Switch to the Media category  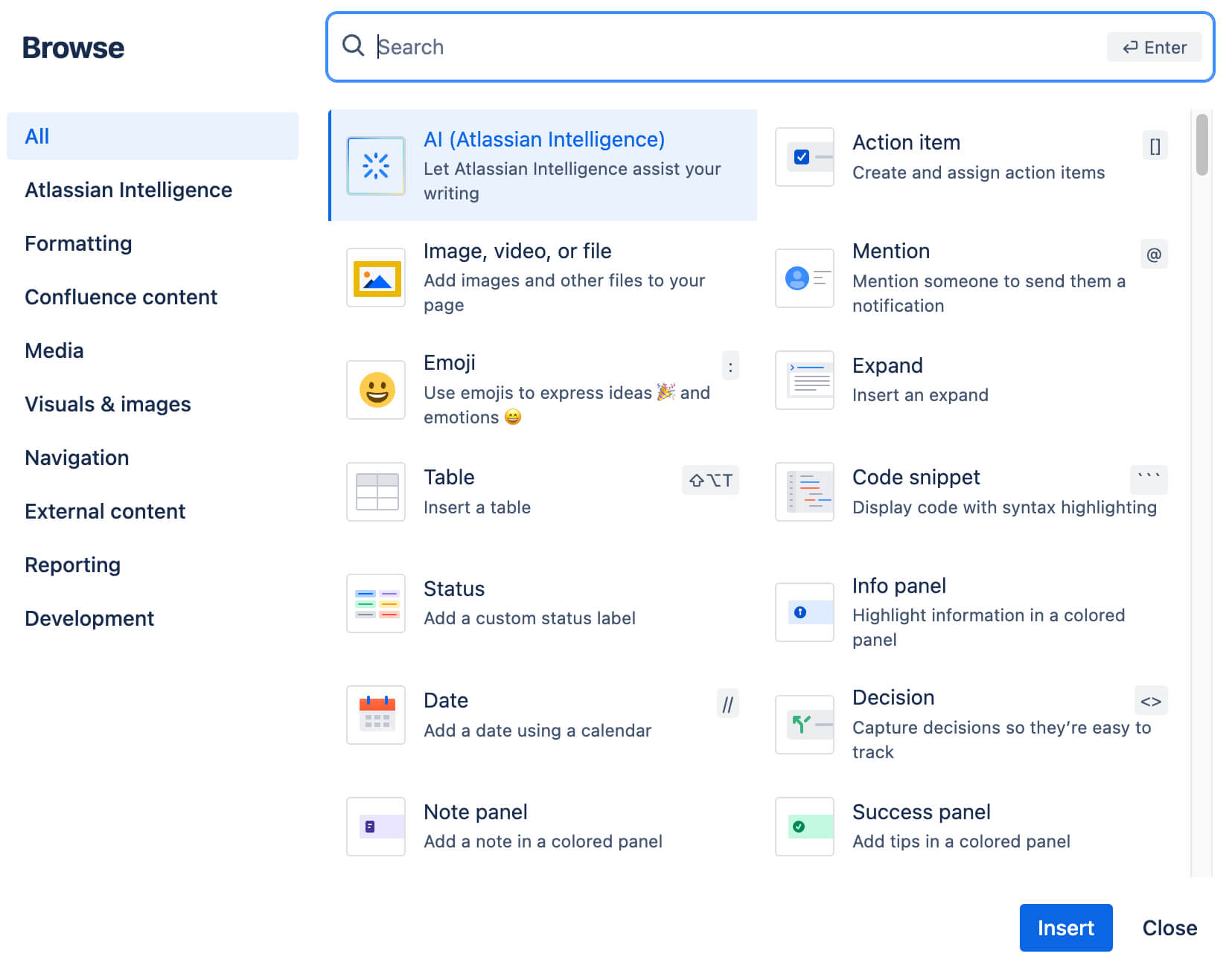[54, 350]
